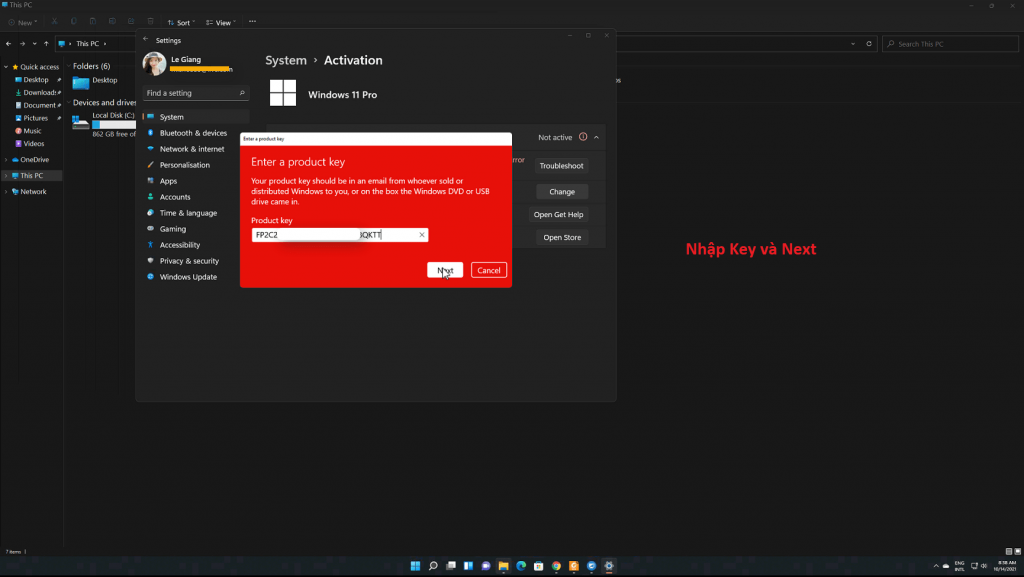
Task: Collapse the Not active activation state section
Action: pyautogui.click(x=597, y=137)
